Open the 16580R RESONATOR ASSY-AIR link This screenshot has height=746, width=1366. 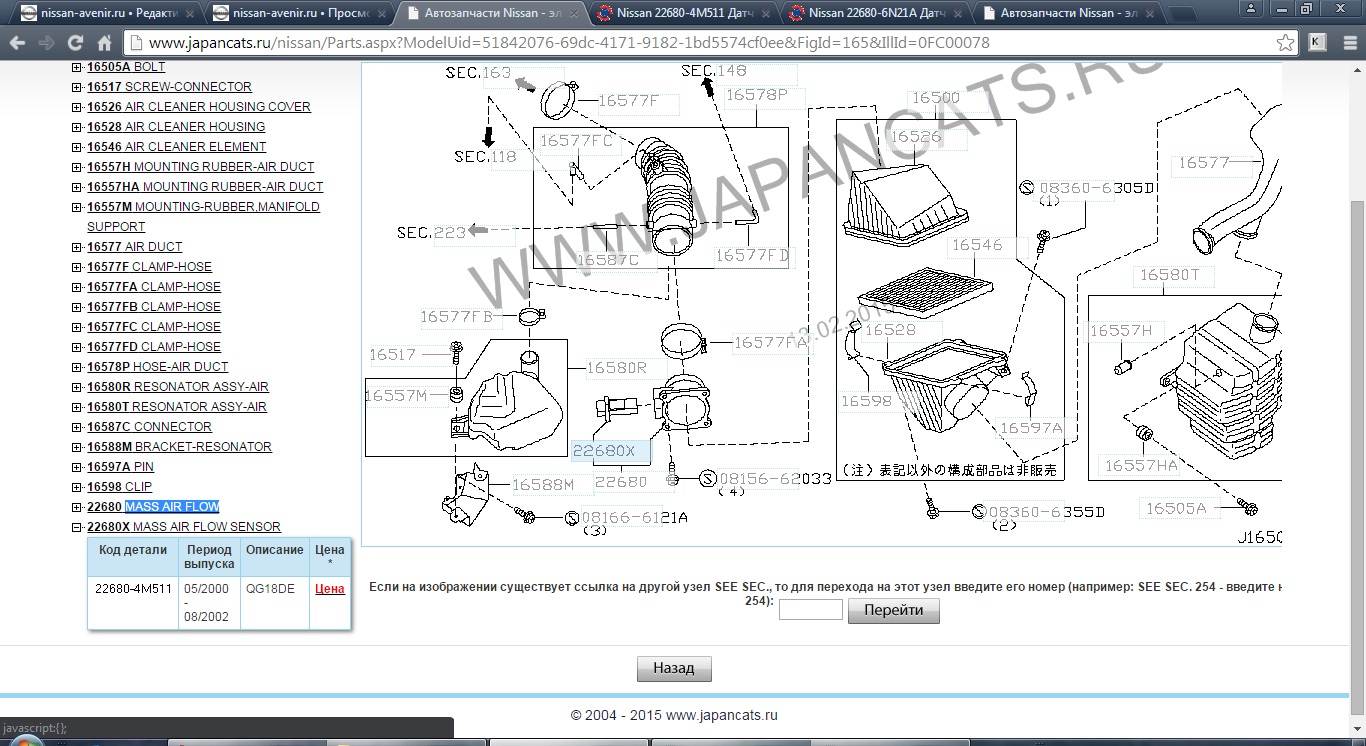pyautogui.click(x=178, y=387)
